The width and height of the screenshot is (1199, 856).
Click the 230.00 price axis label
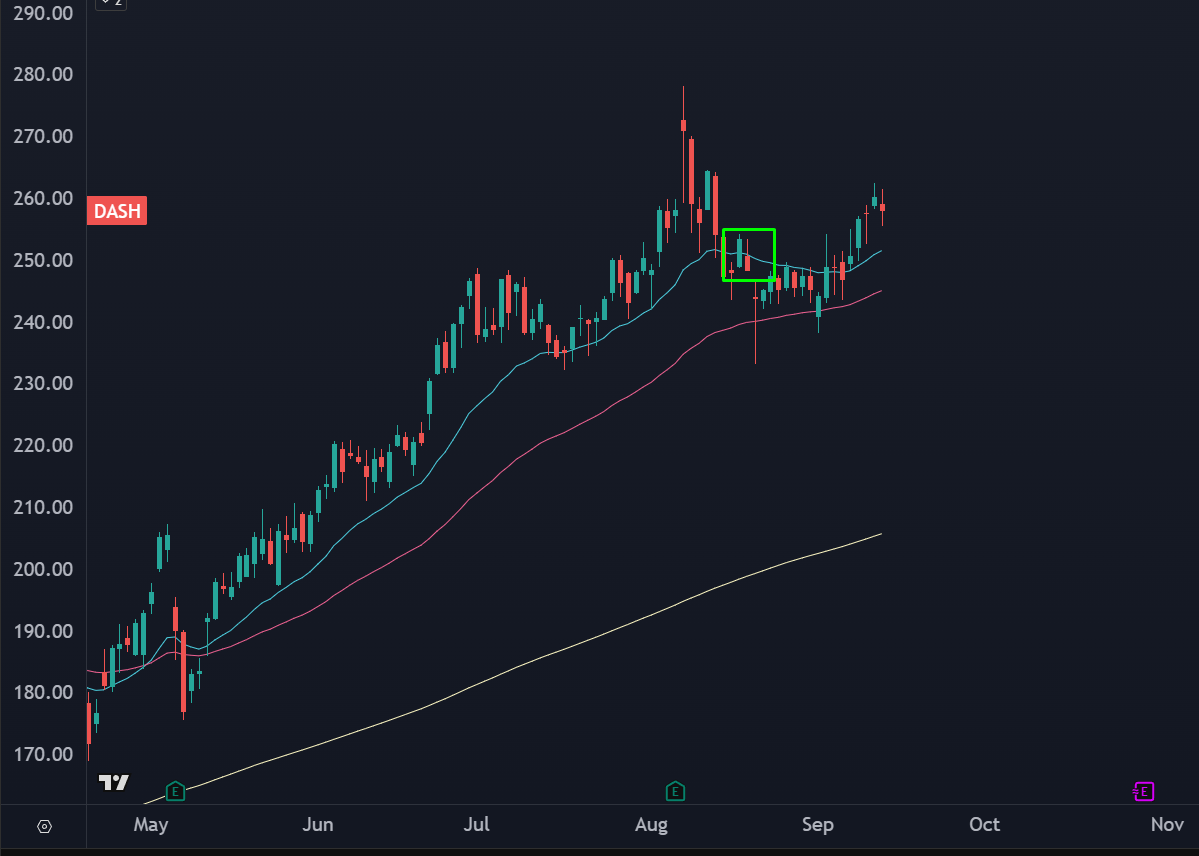pos(44,383)
